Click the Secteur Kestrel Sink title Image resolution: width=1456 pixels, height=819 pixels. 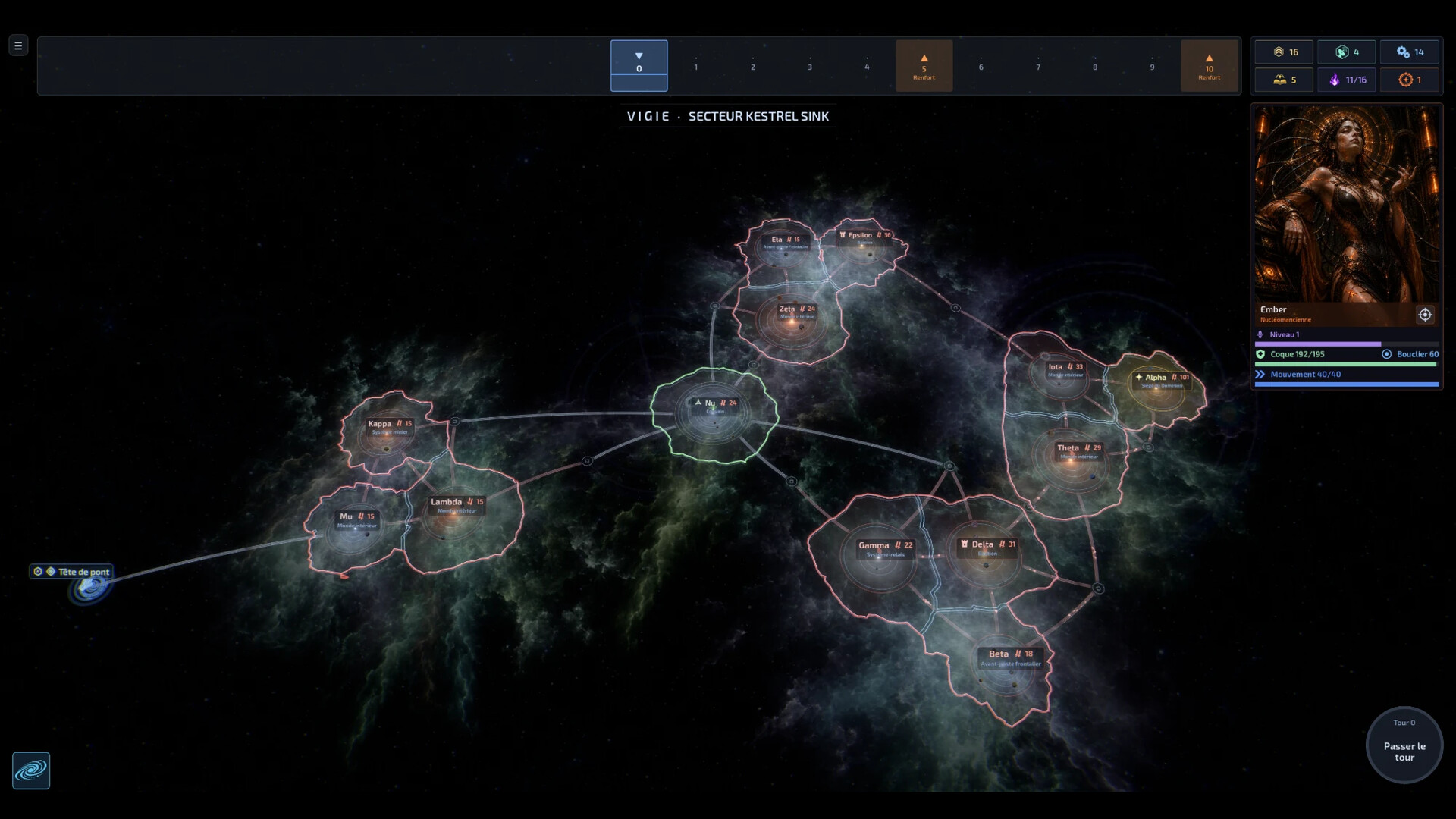coord(758,116)
